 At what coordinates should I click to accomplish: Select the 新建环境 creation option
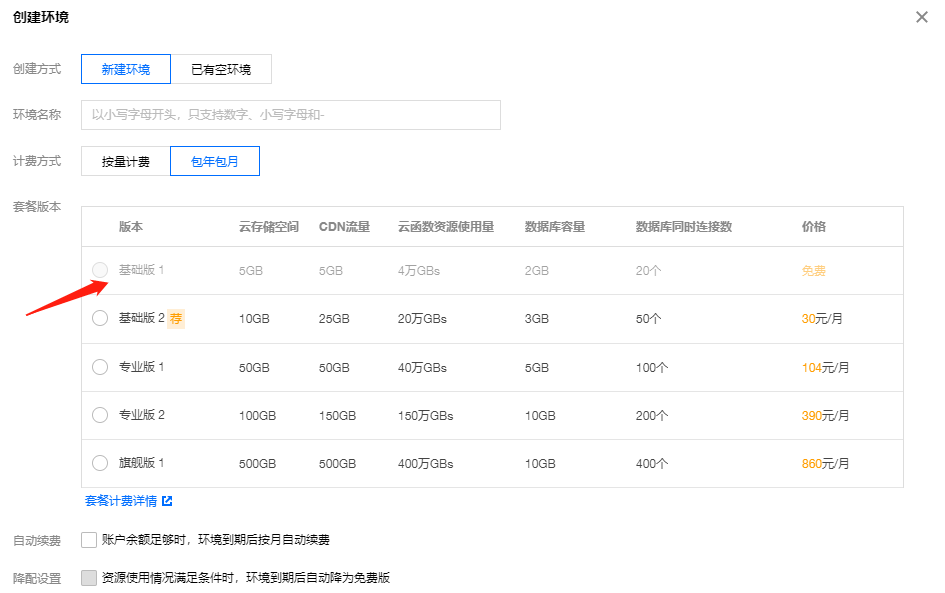point(126,69)
